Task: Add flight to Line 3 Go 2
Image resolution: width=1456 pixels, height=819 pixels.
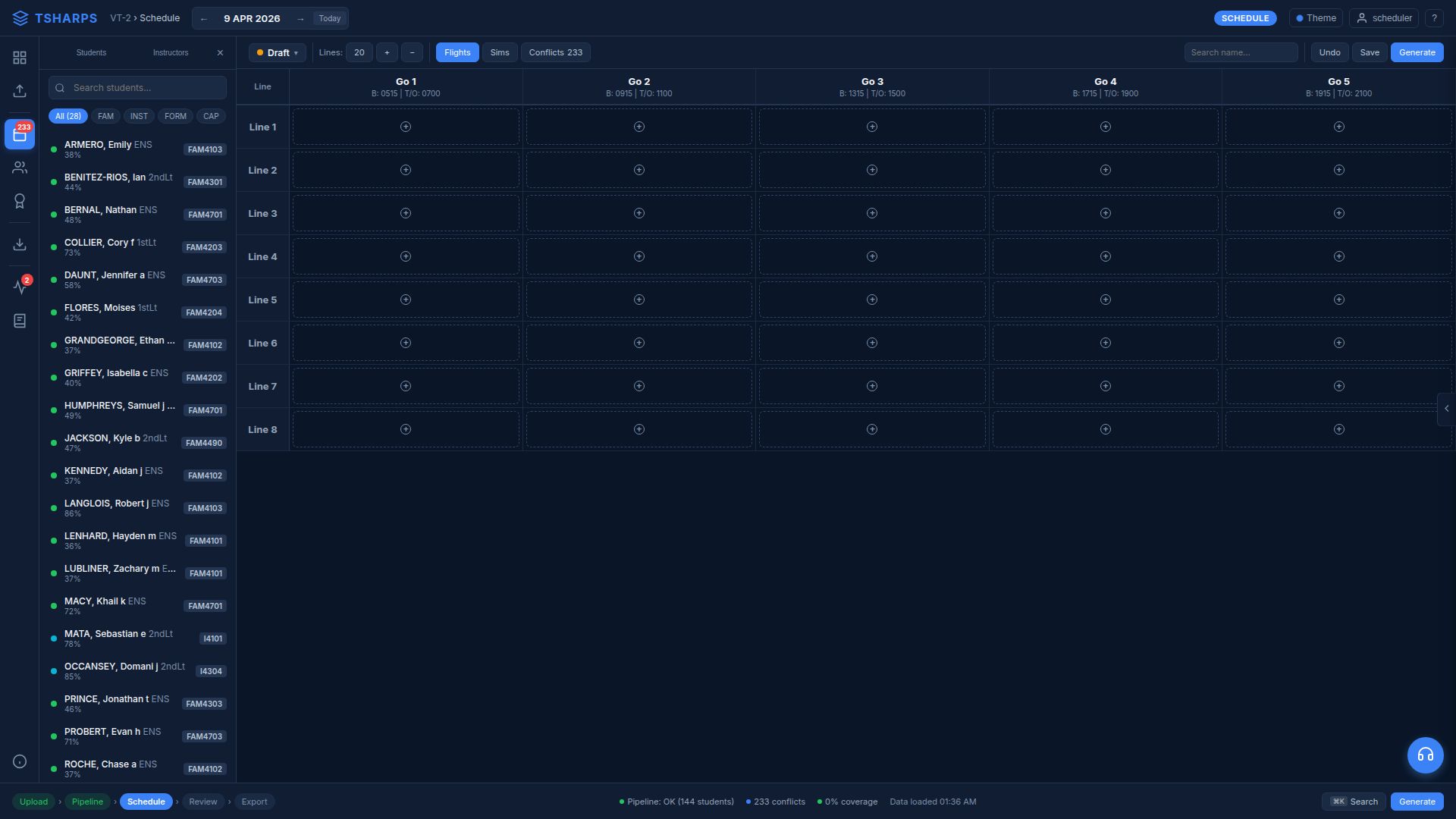Action: coord(639,213)
